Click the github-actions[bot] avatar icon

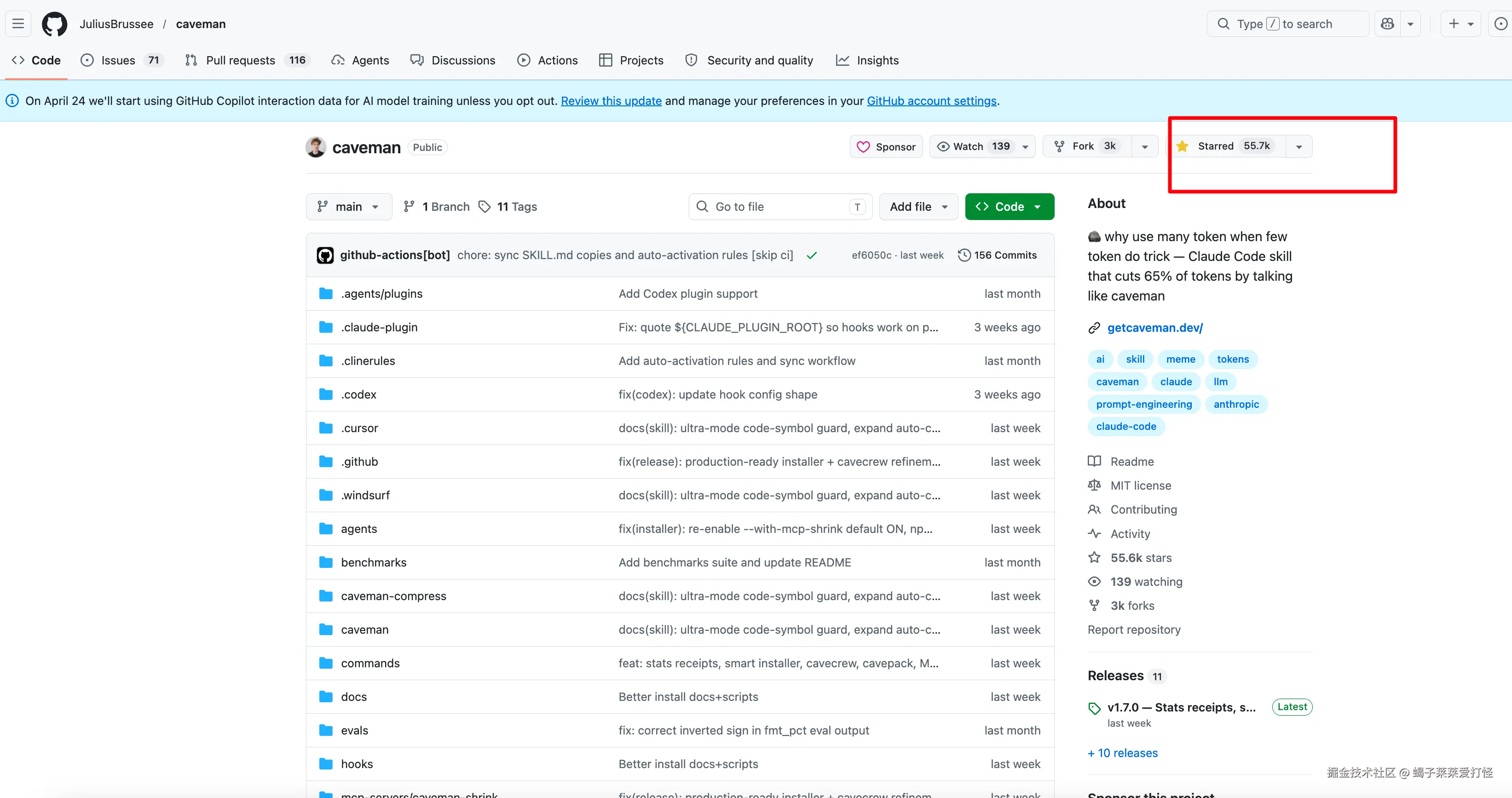click(325, 255)
